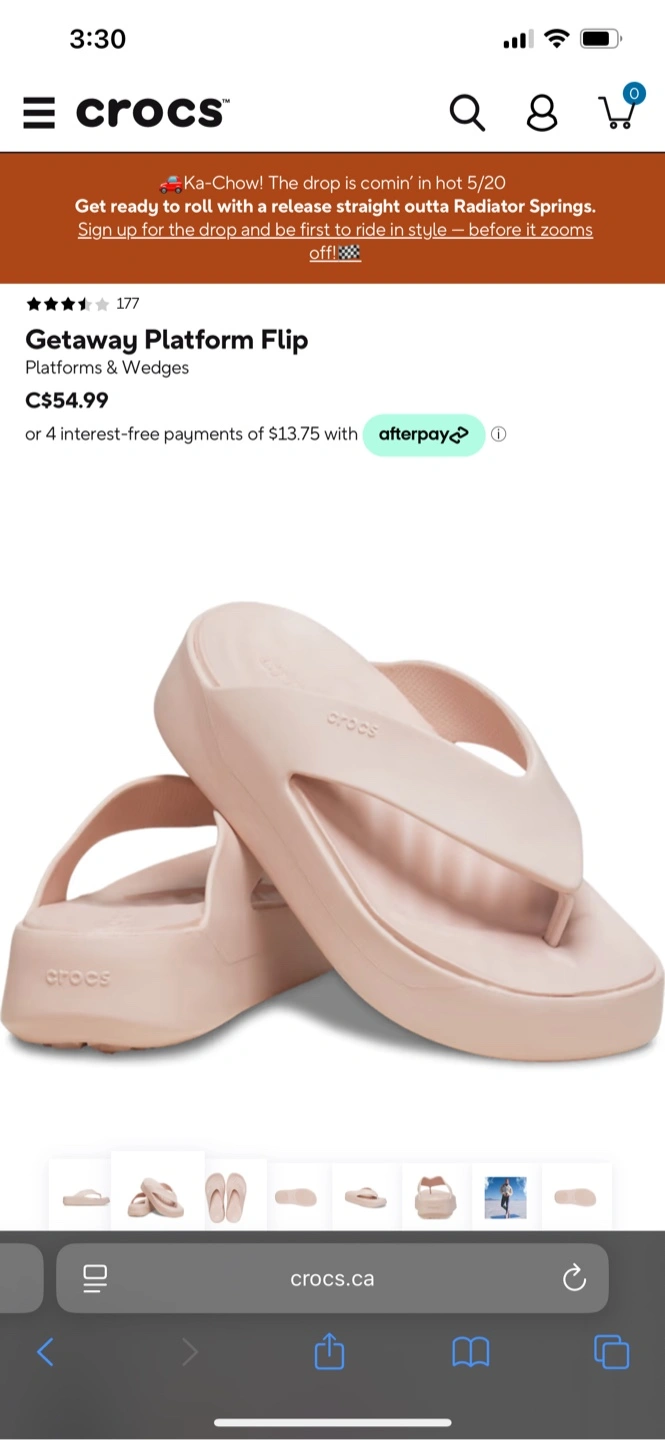Viewport: 665px width, 1440px height.
Task: Click the Afterpay info icon
Action: click(499, 434)
